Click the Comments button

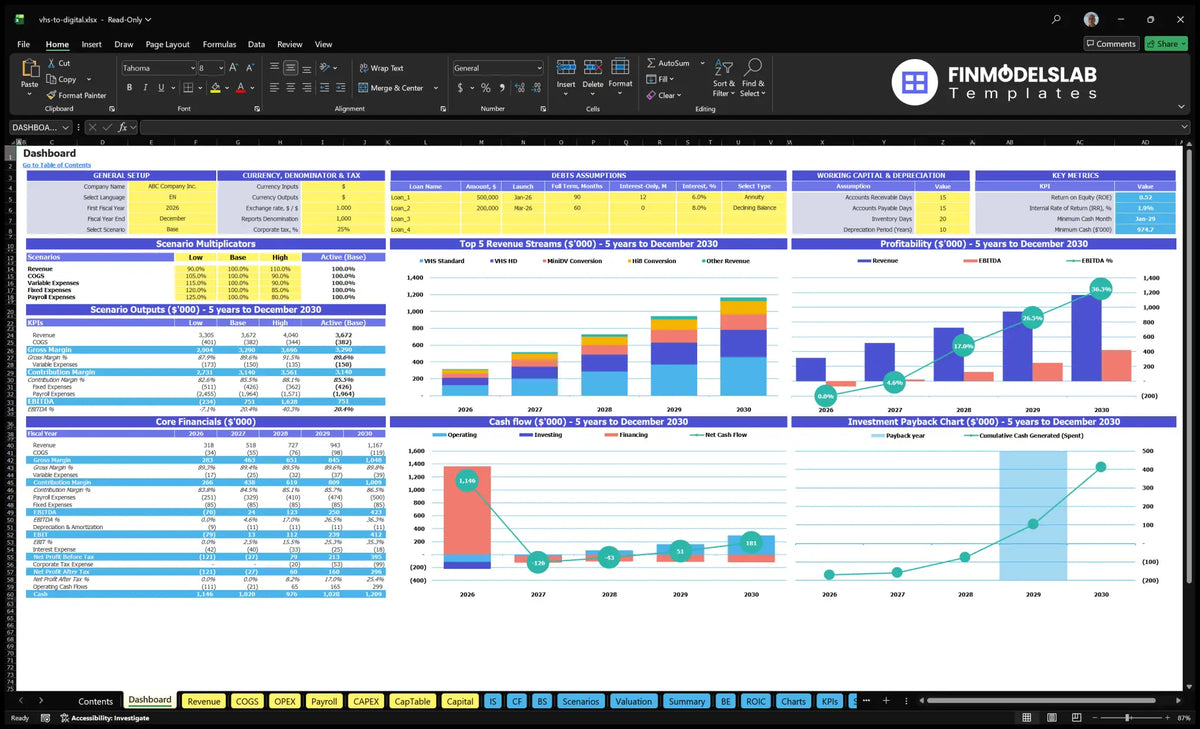[x=1111, y=44]
